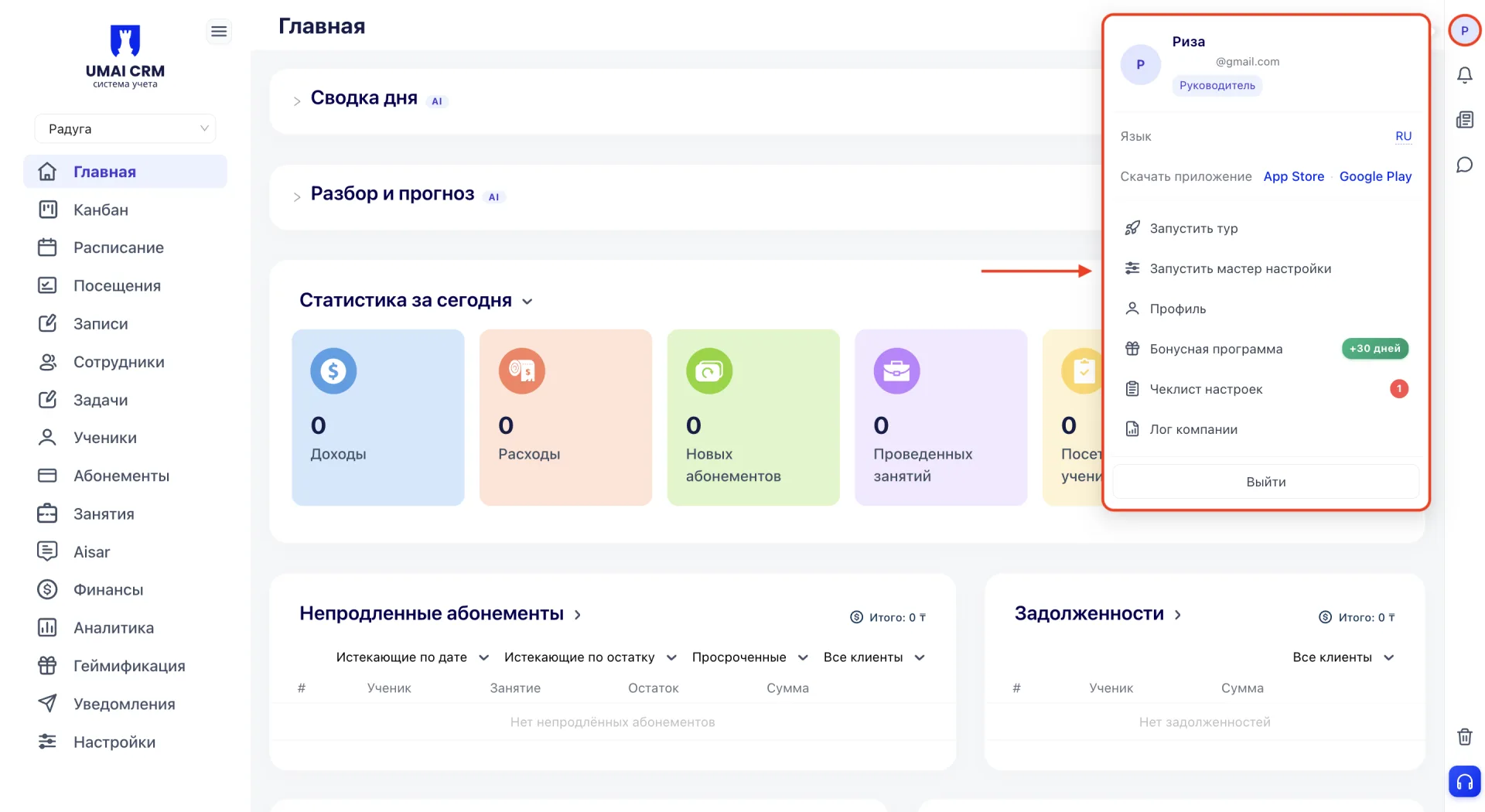Click the Занятия briefcase icon
1485x812 pixels.
click(x=47, y=513)
